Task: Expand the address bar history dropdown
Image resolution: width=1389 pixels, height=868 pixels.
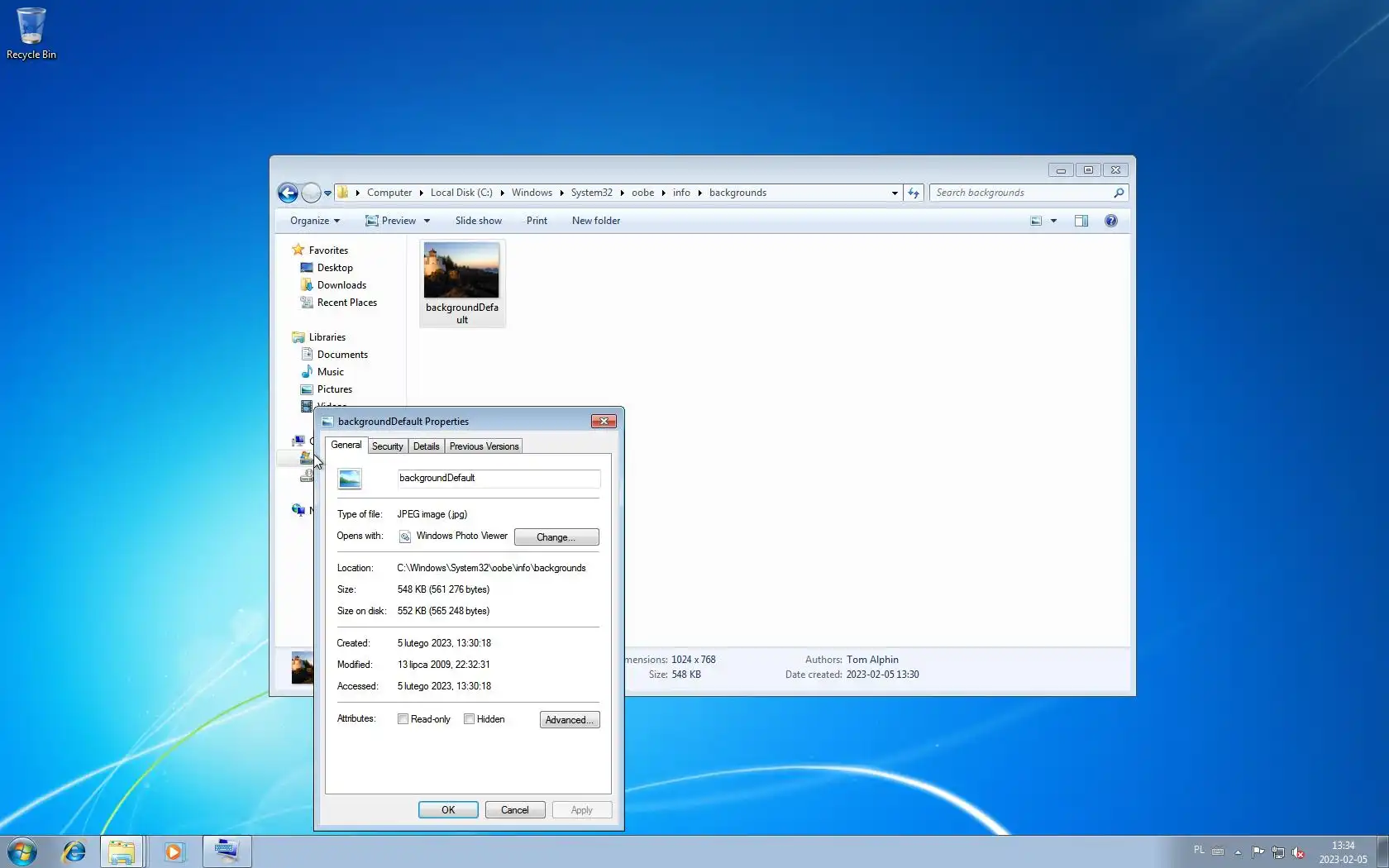Action: tap(895, 193)
